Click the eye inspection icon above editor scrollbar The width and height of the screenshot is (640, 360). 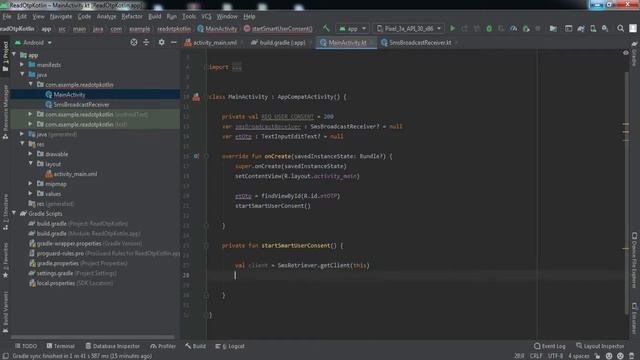coord(626,53)
